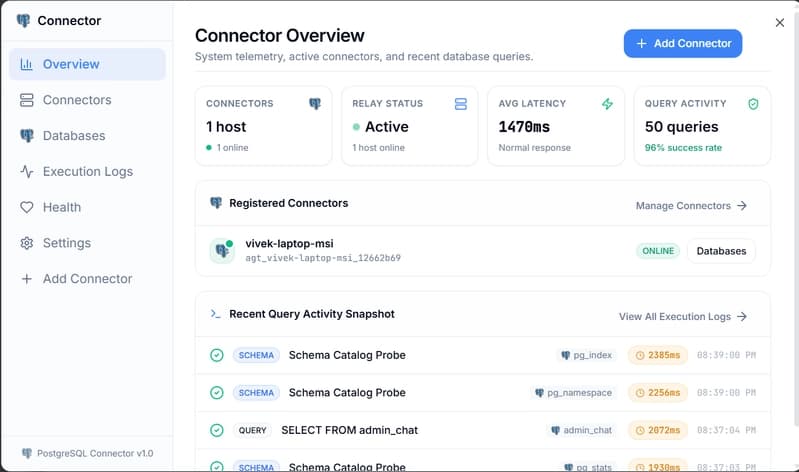Click the plus icon beside sidebar Add Connector
The height and width of the screenshot is (472, 799).
(26, 279)
